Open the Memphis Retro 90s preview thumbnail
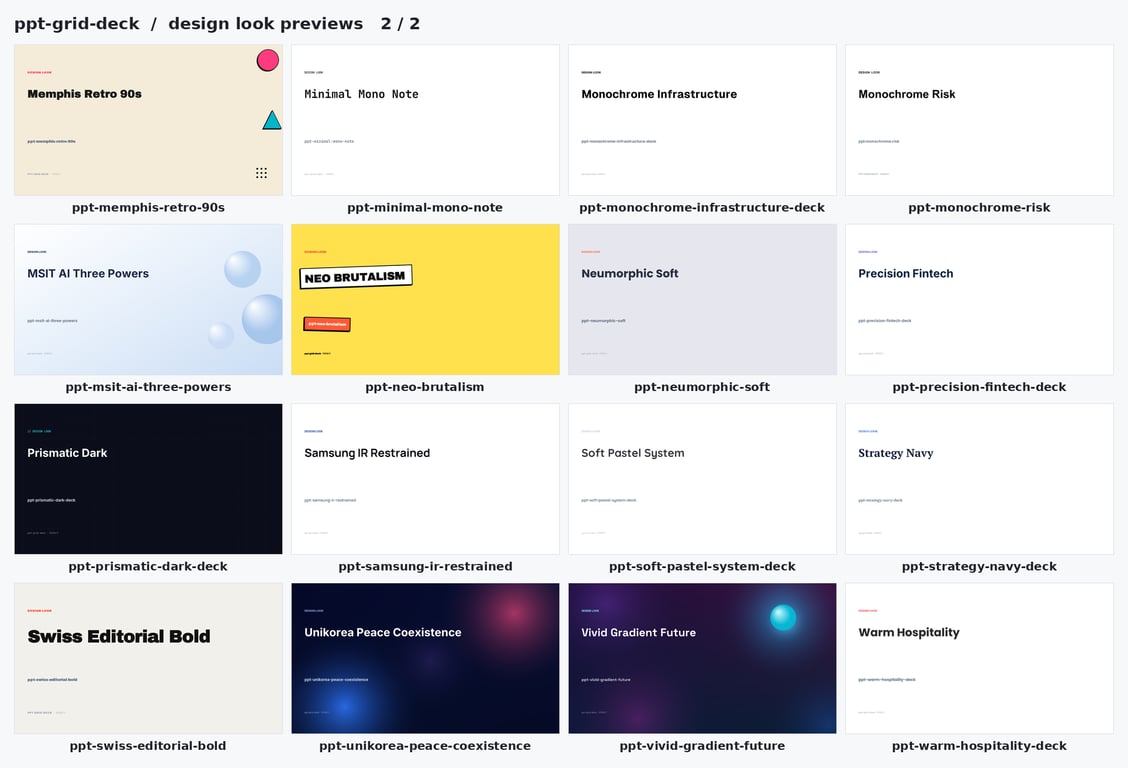This screenshot has width=1128, height=768. [148, 120]
